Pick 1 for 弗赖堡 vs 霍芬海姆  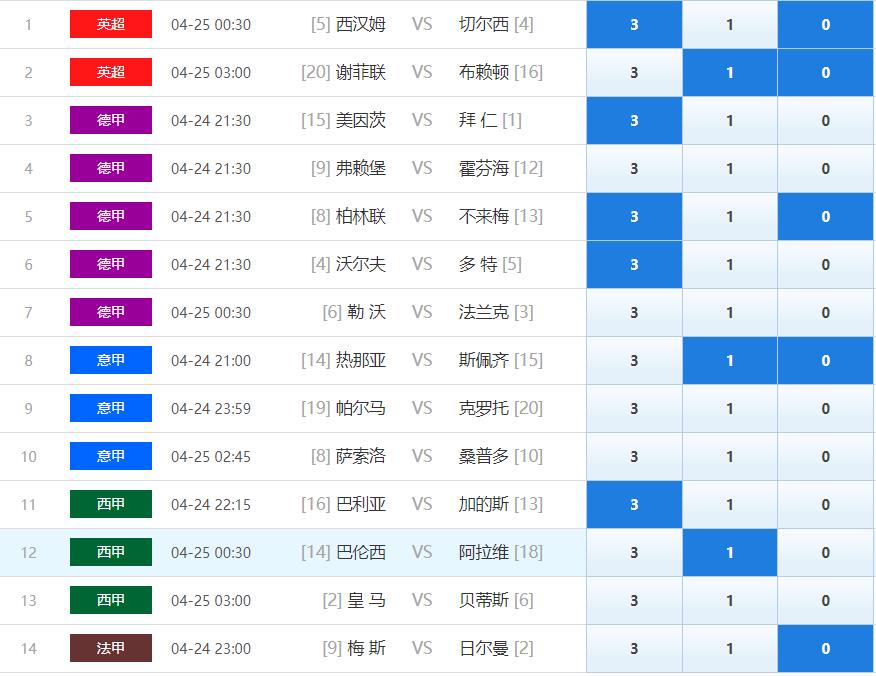click(730, 169)
